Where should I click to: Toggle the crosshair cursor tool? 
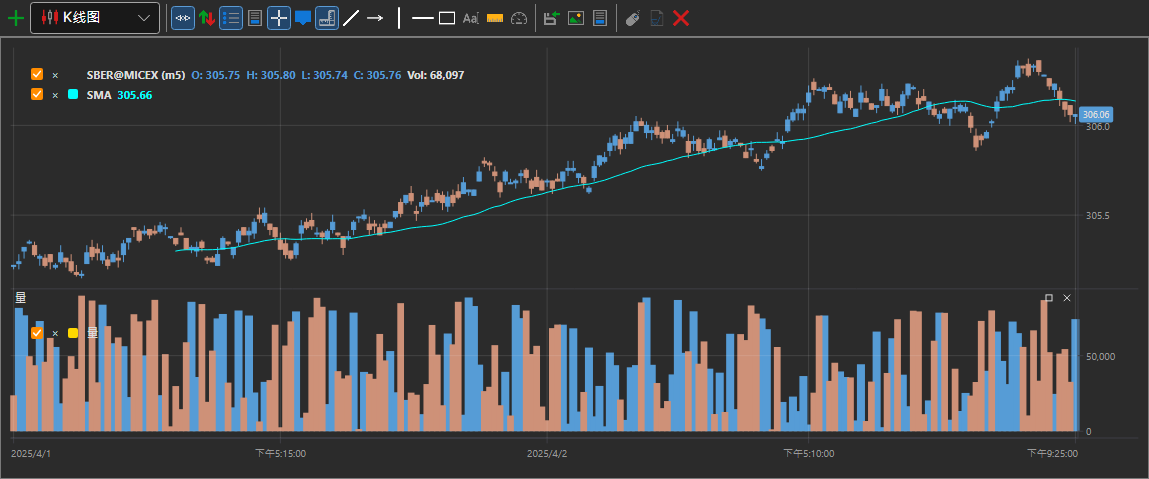[278, 18]
